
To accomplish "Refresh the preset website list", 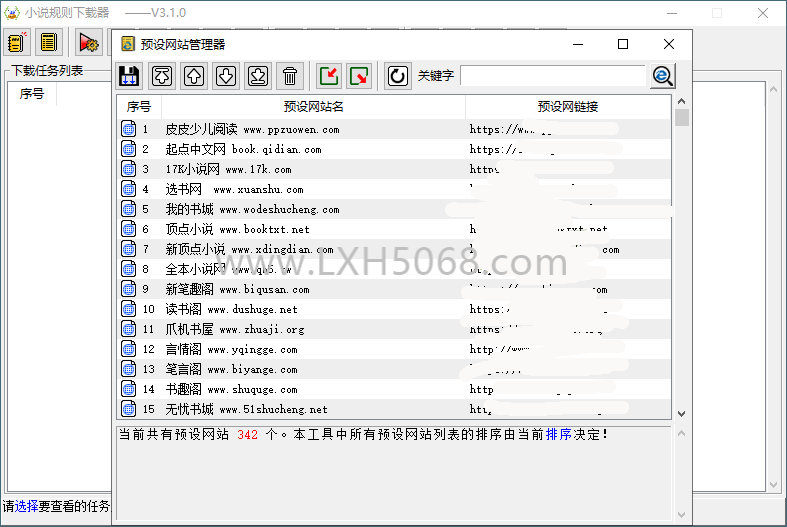I will pyautogui.click(x=398, y=76).
